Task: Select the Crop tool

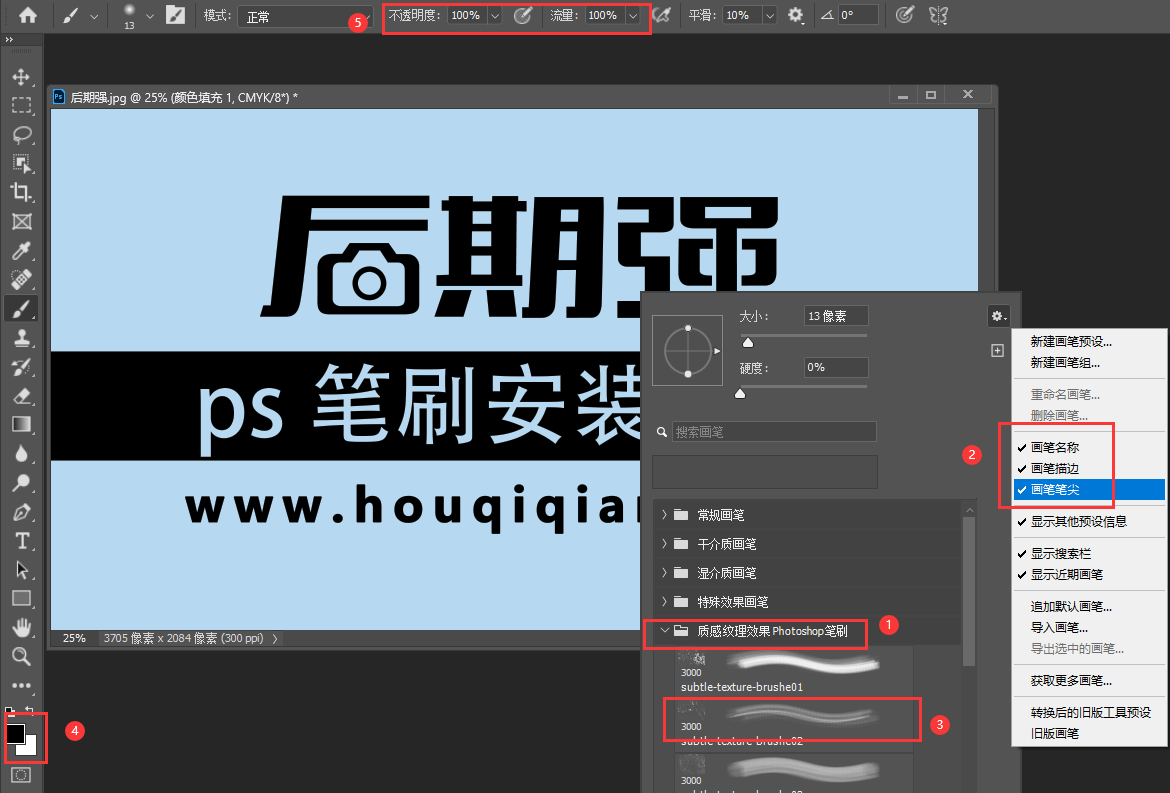Action: pos(22,192)
